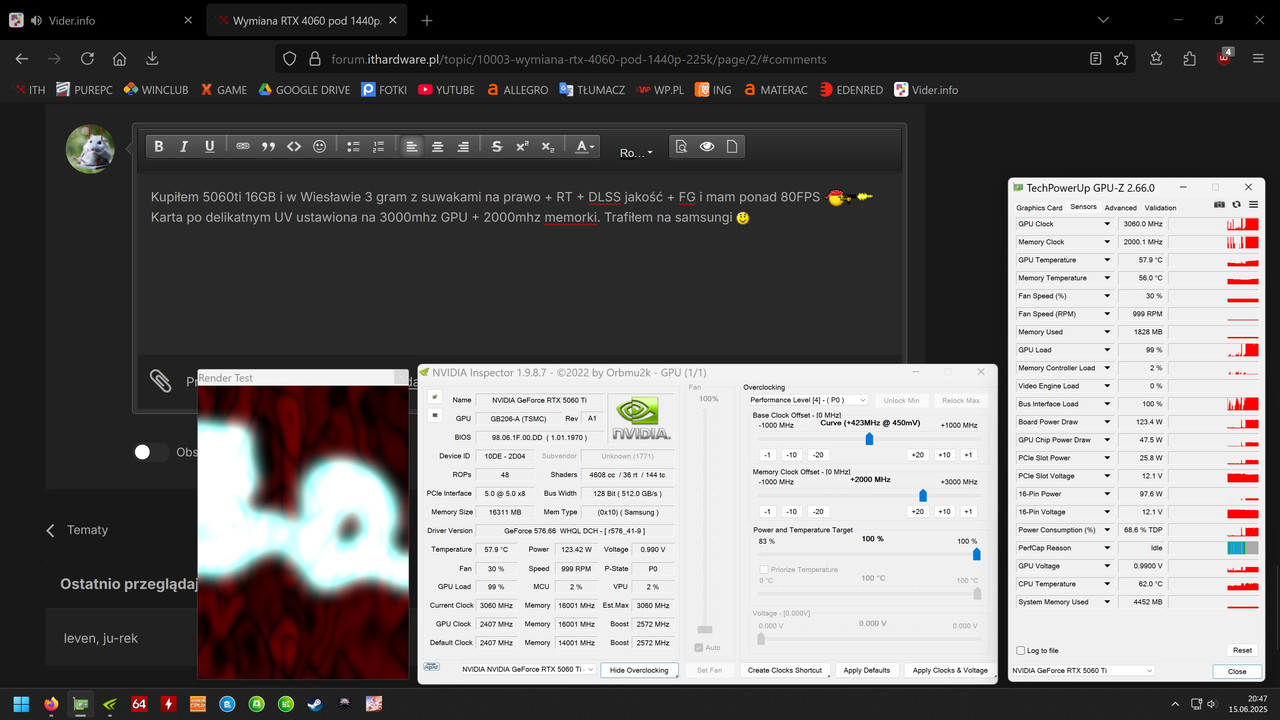Screen dimensions: 1280x720
Task: Click the forum post editor text area
Action: [519, 265]
